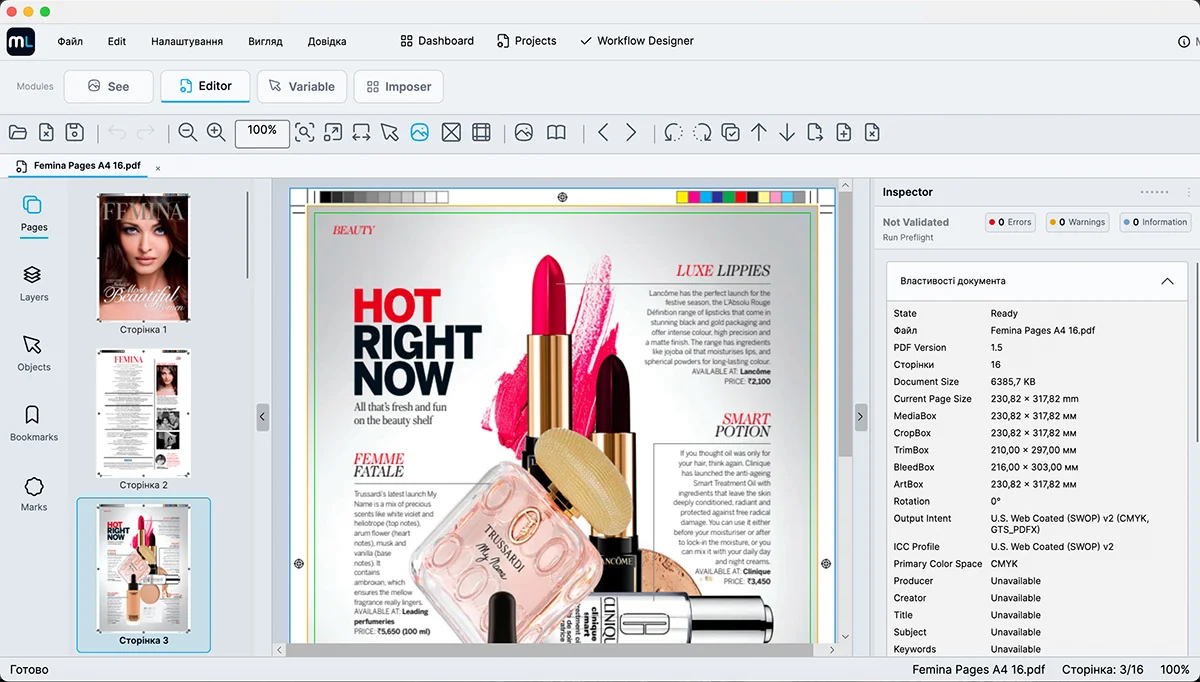Close the Femina Pages A4 16.pdf tab
1200x682 pixels.
(158, 168)
